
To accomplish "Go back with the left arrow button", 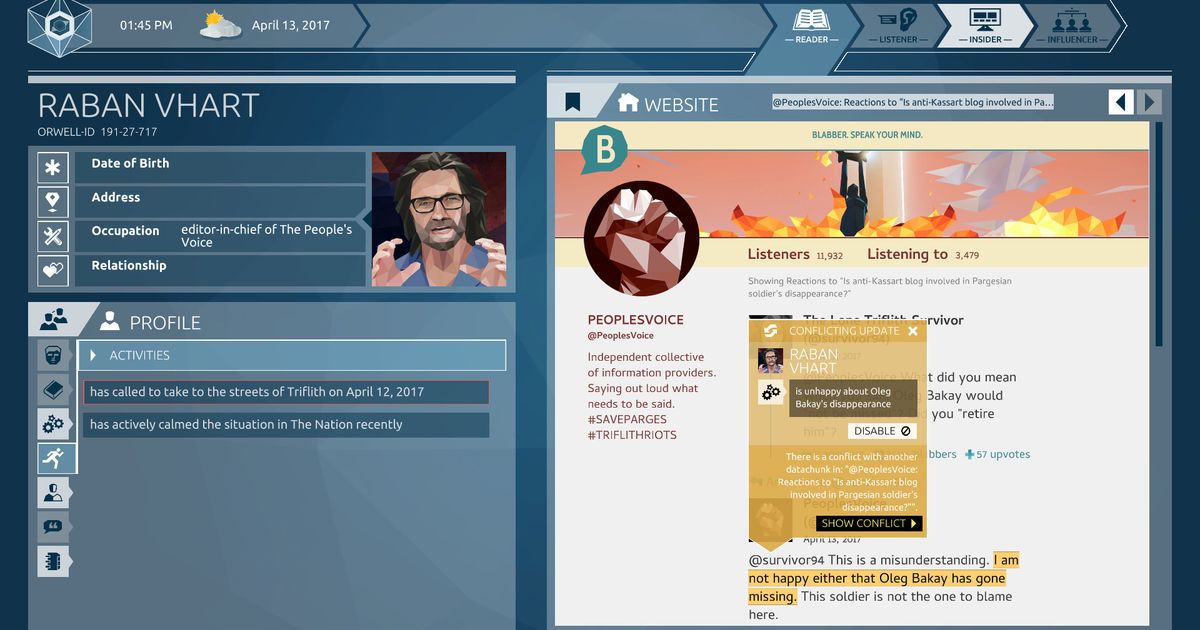I will pyautogui.click(x=1122, y=102).
